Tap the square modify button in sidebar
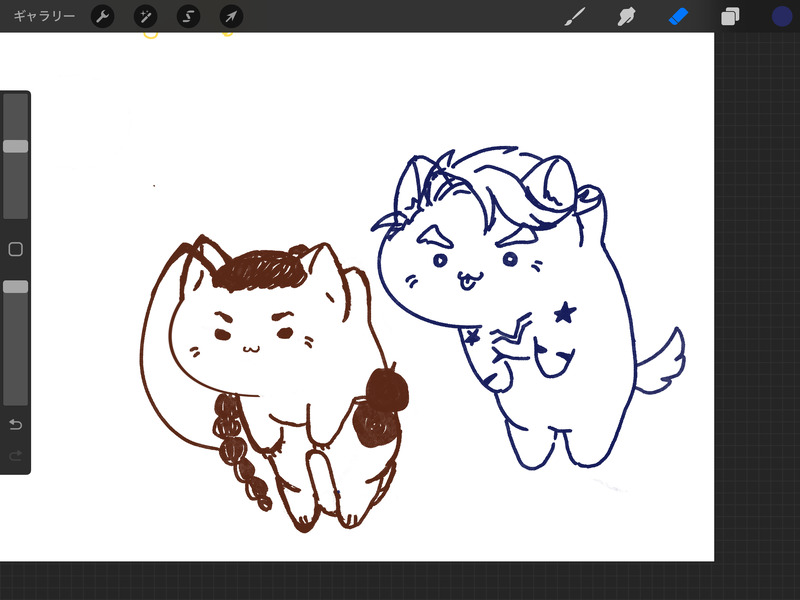The width and height of the screenshot is (800, 600). point(16,249)
